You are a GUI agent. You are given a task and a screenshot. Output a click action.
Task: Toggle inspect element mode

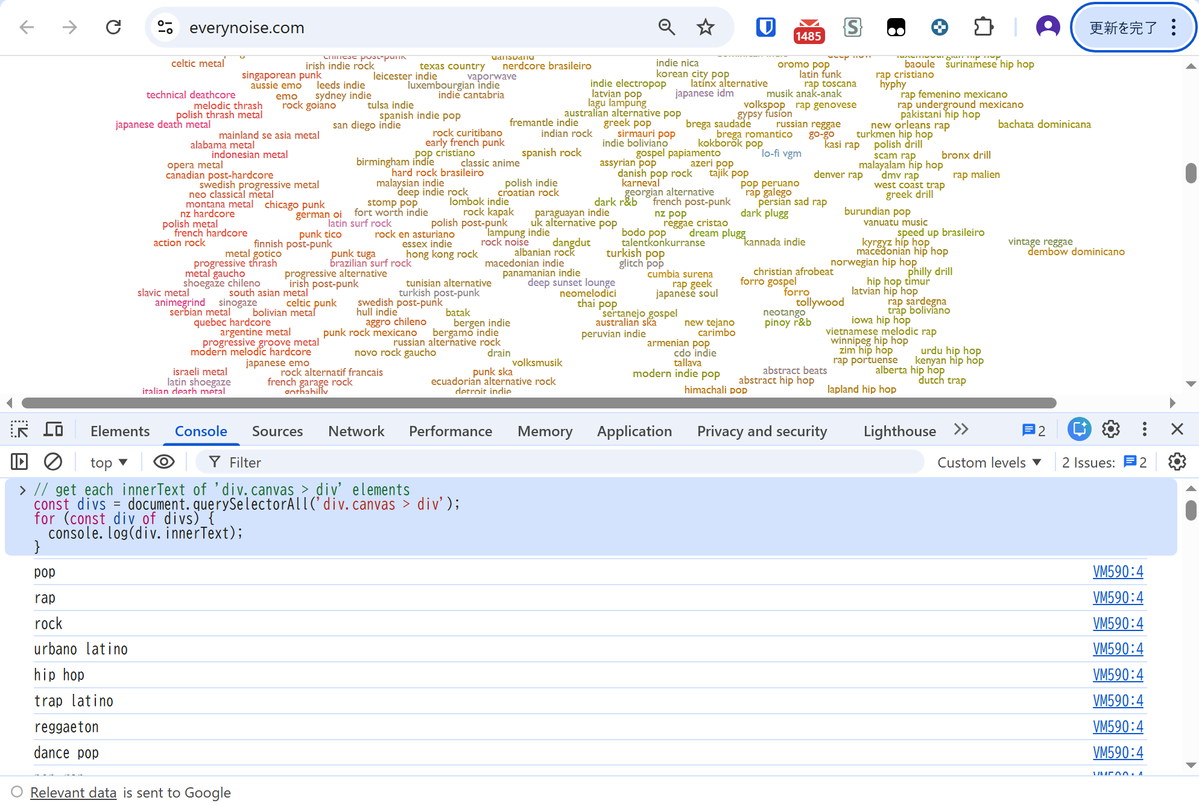pyautogui.click(x=18, y=429)
